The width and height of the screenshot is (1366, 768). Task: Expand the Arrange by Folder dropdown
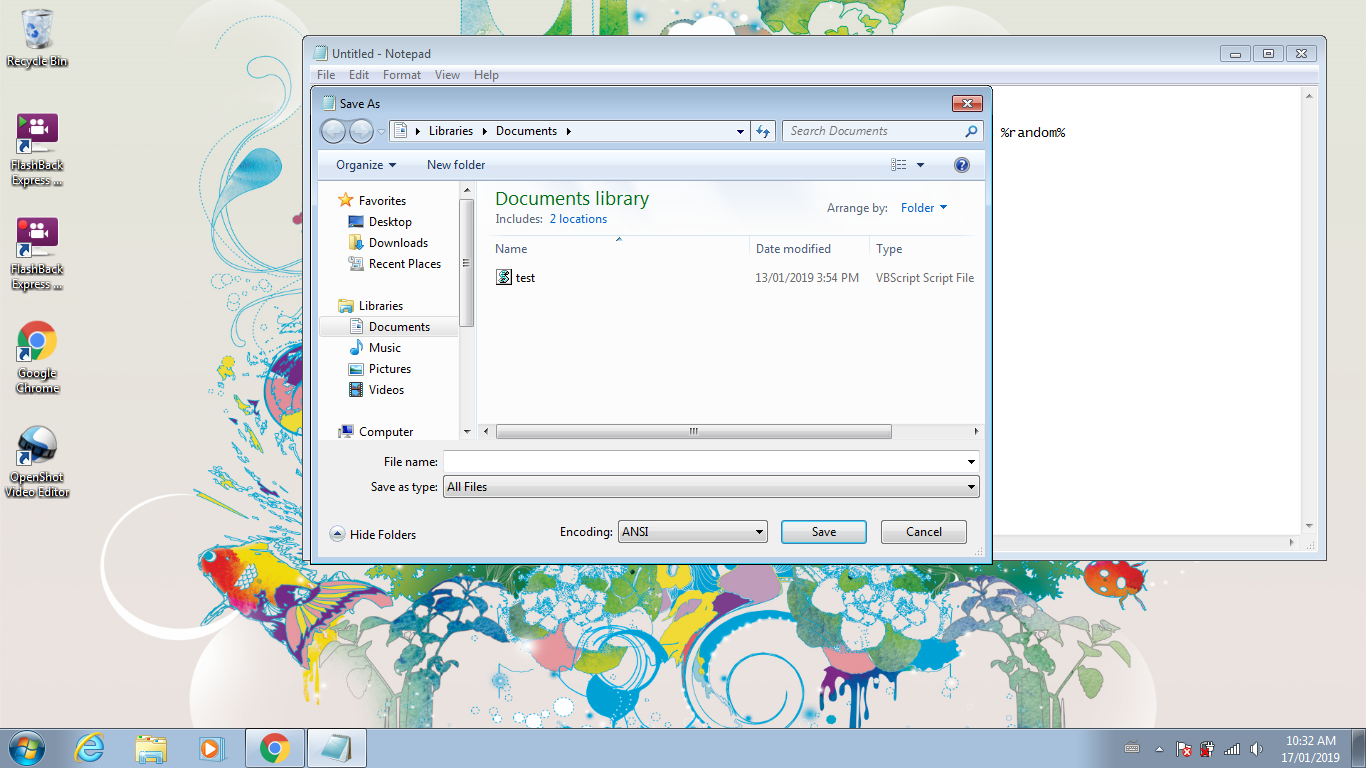coord(923,208)
